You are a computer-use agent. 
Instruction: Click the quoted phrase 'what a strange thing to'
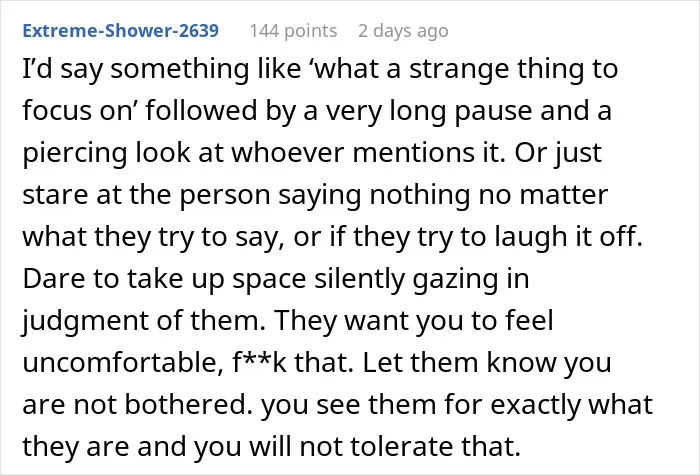coord(466,69)
